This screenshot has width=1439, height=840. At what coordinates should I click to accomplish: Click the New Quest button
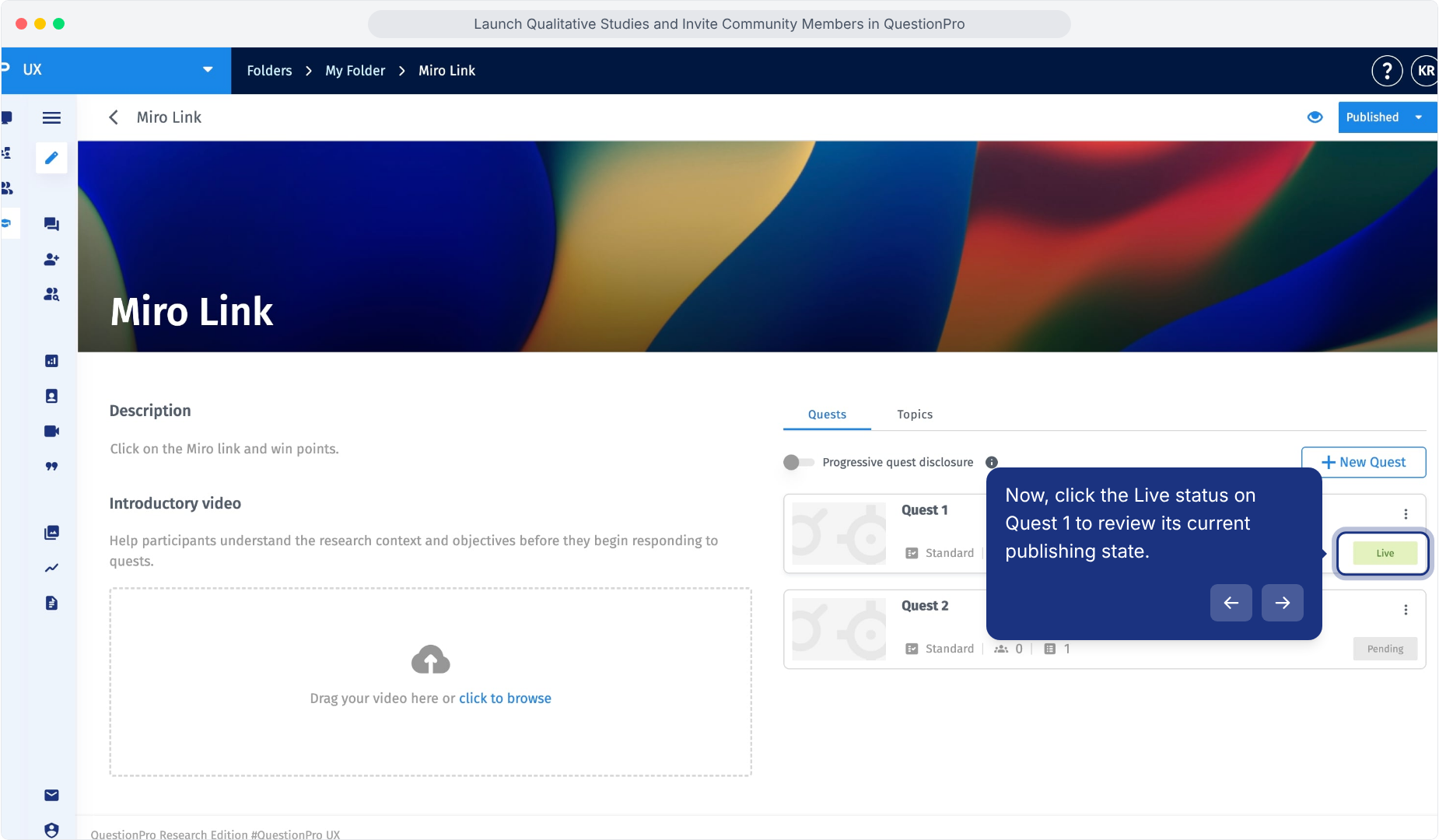(1364, 462)
